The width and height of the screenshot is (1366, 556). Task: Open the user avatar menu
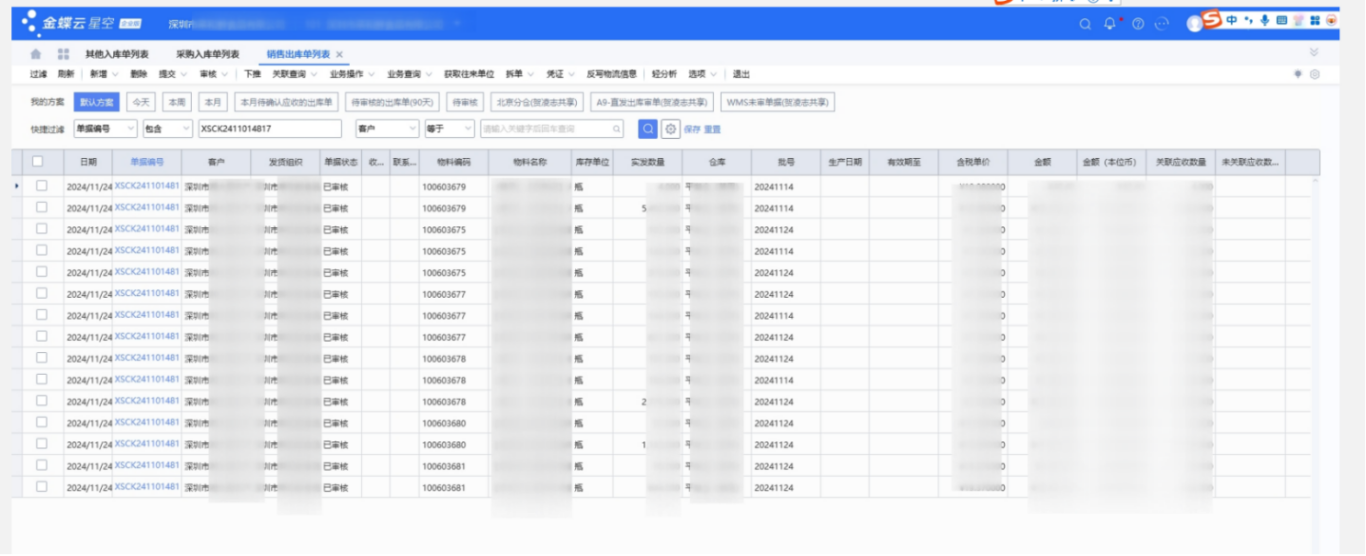(x=1194, y=24)
